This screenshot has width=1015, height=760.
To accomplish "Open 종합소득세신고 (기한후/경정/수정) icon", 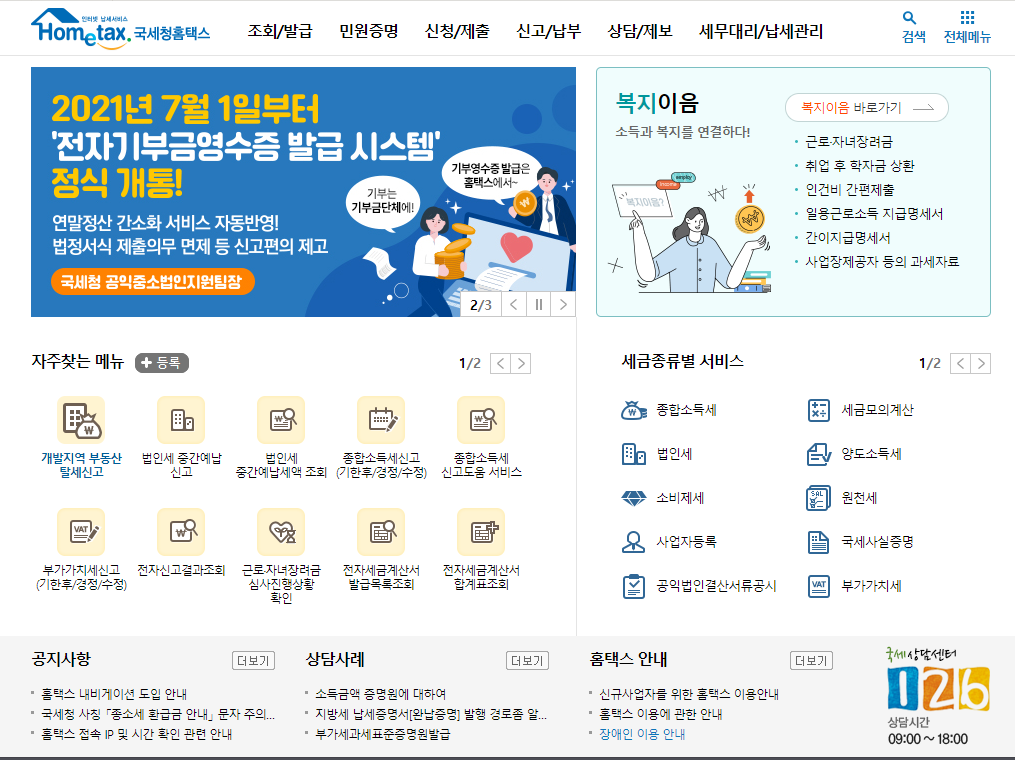I will 381,420.
